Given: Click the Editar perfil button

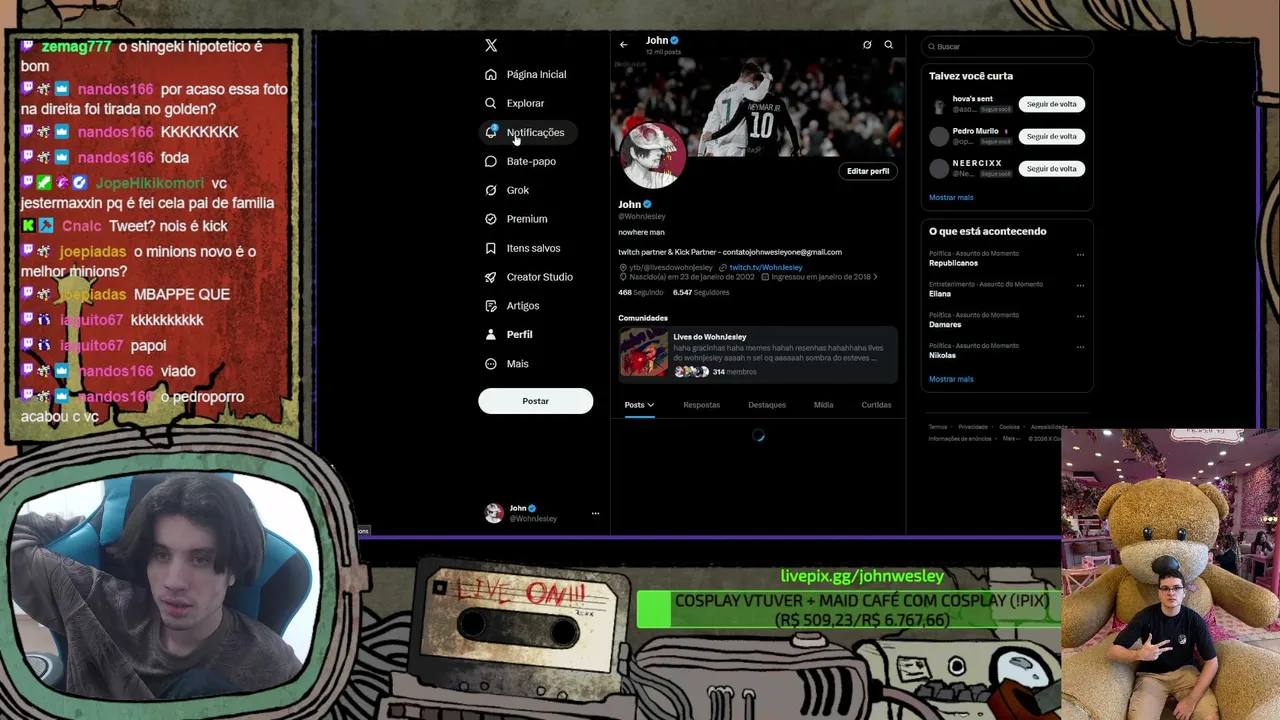Looking at the screenshot, I should pos(868,171).
